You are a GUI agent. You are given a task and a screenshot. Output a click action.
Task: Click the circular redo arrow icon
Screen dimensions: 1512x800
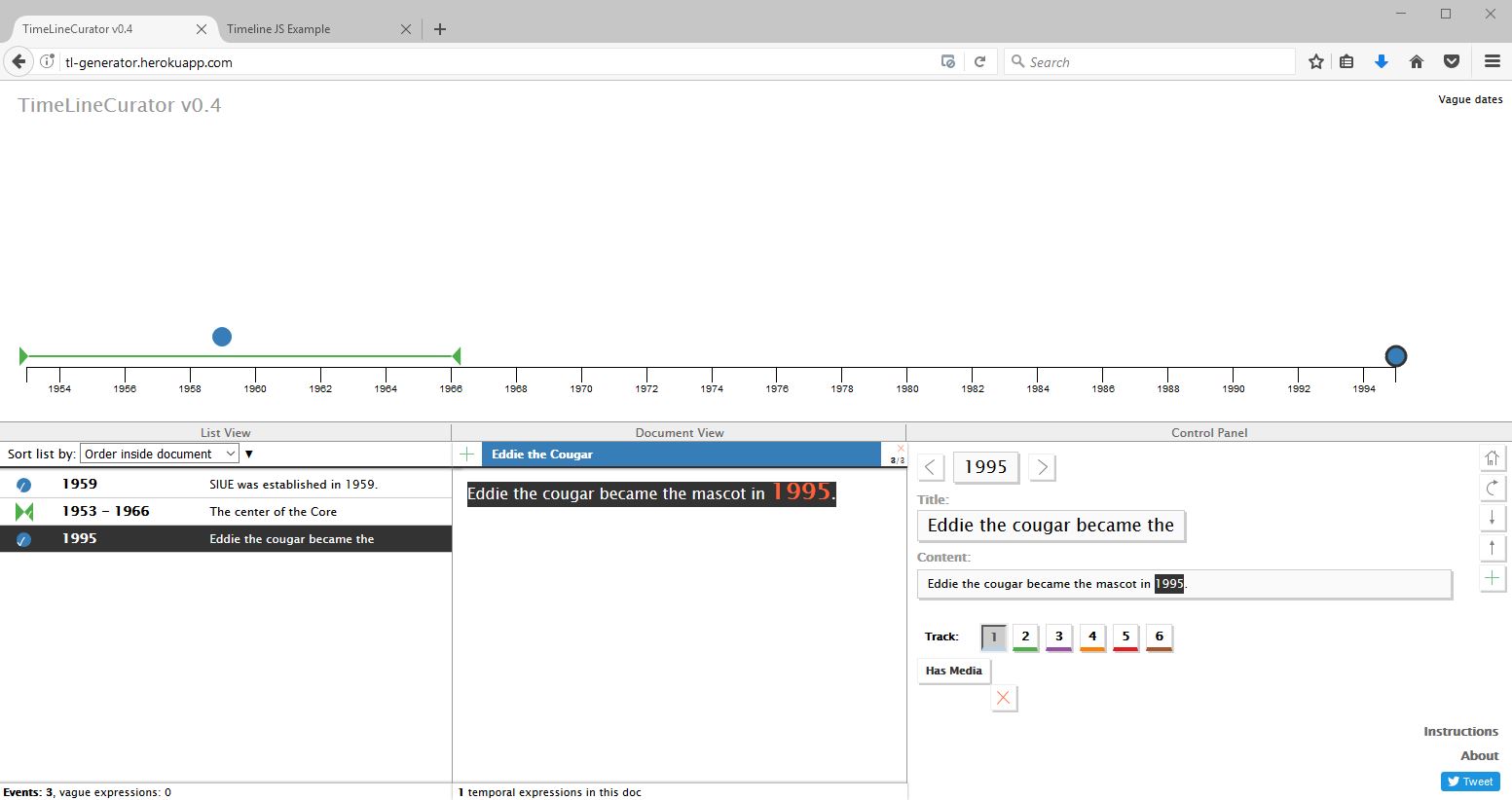[x=1492, y=488]
